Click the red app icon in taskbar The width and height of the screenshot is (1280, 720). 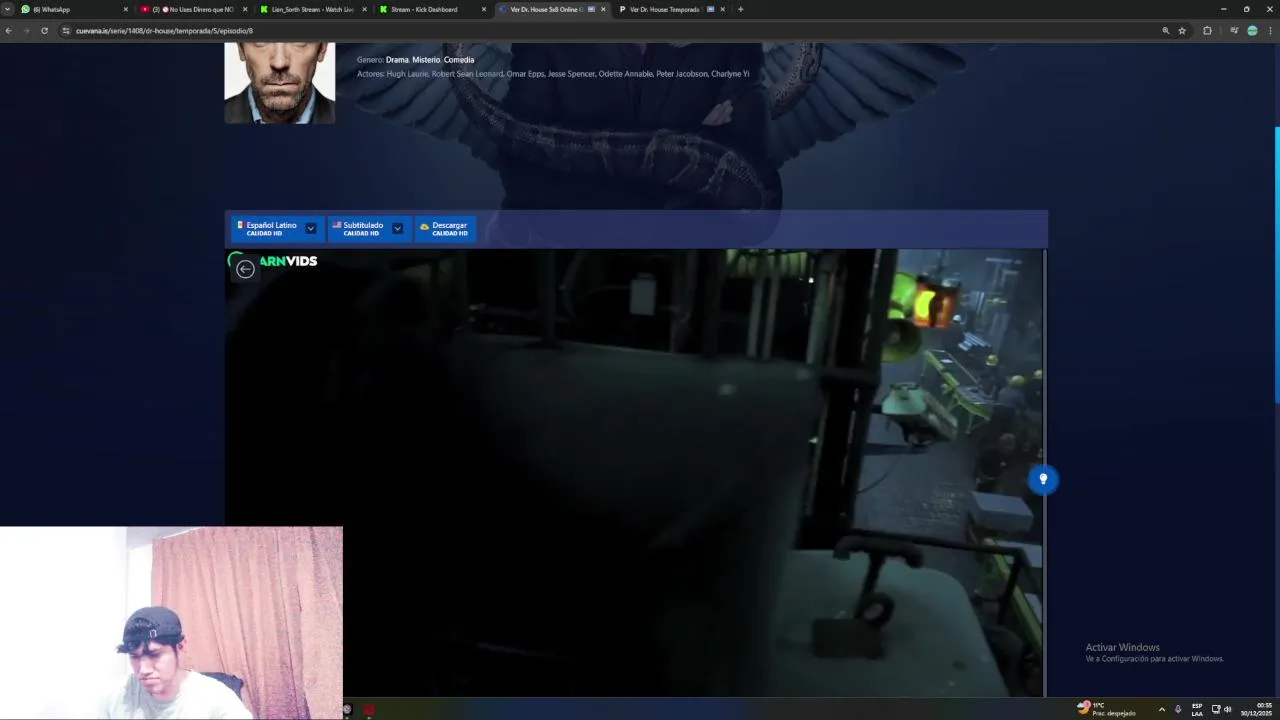pyautogui.click(x=369, y=709)
